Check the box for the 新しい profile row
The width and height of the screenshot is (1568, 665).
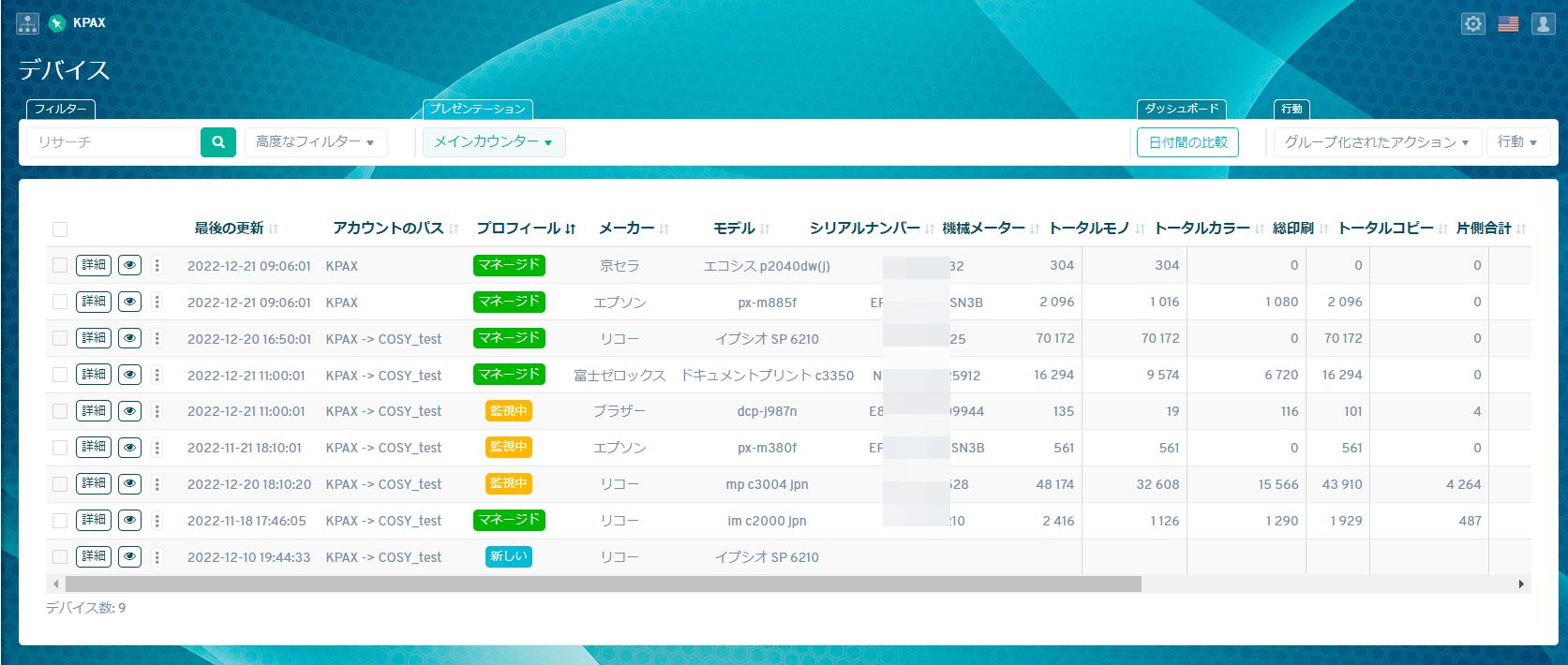click(60, 558)
